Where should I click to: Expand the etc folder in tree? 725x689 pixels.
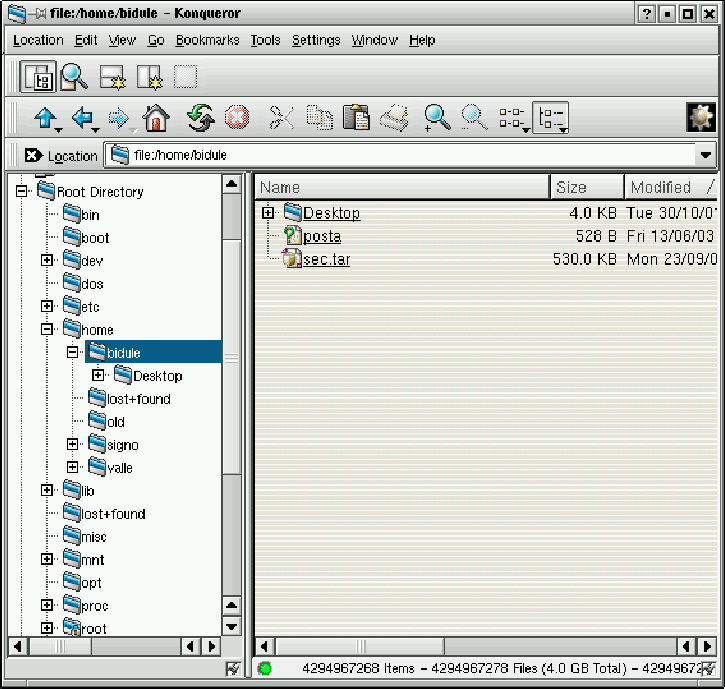click(47, 306)
